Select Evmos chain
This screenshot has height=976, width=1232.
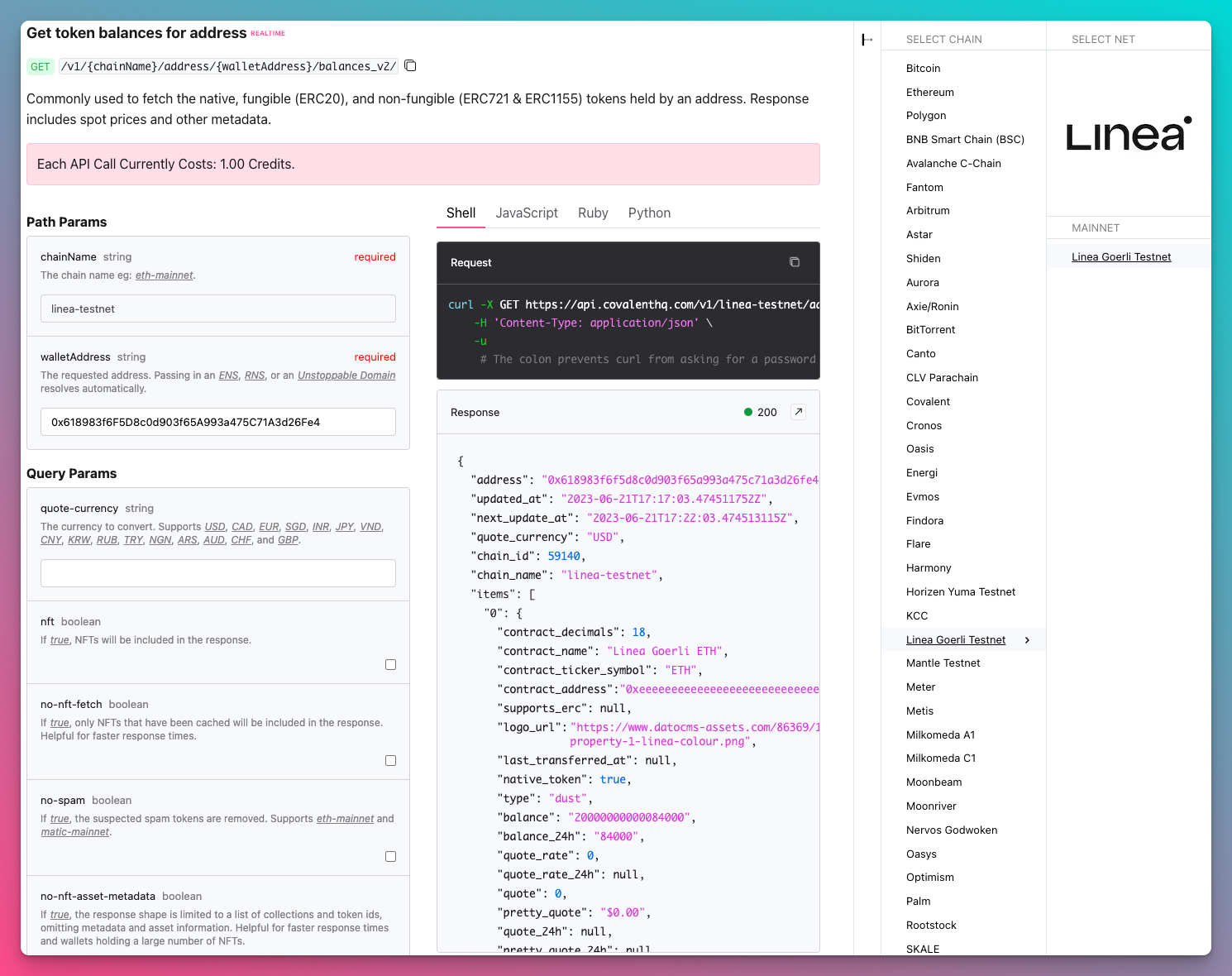pyautogui.click(x=923, y=497)
